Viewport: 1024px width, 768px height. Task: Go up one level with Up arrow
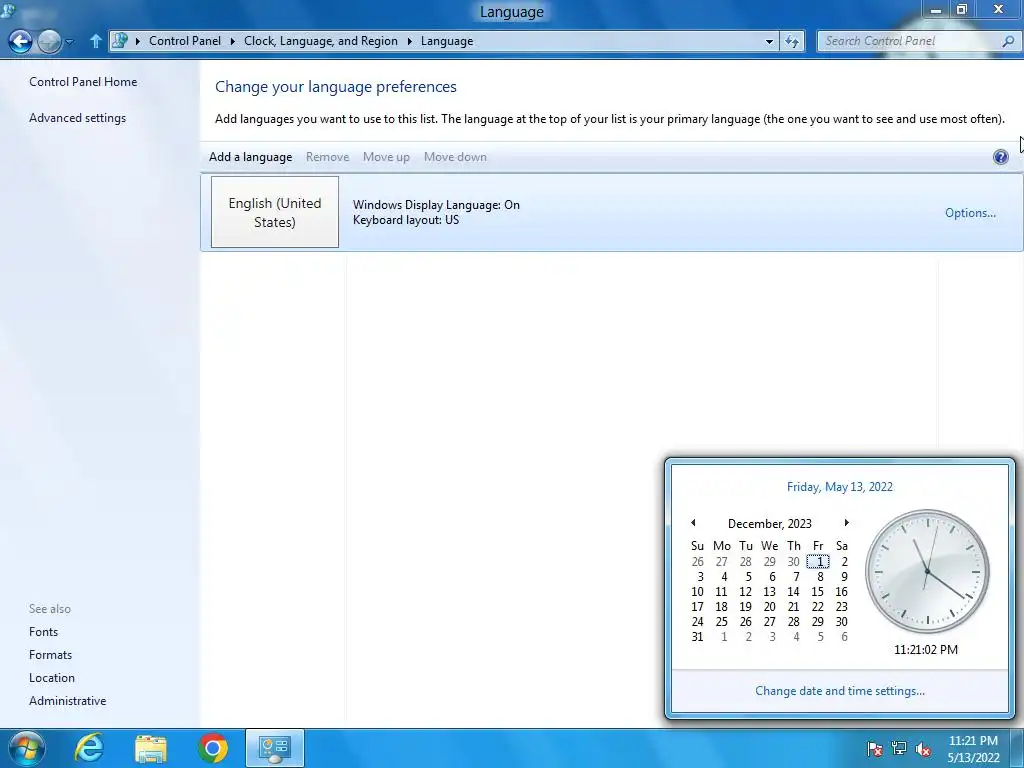click(95, 41)
